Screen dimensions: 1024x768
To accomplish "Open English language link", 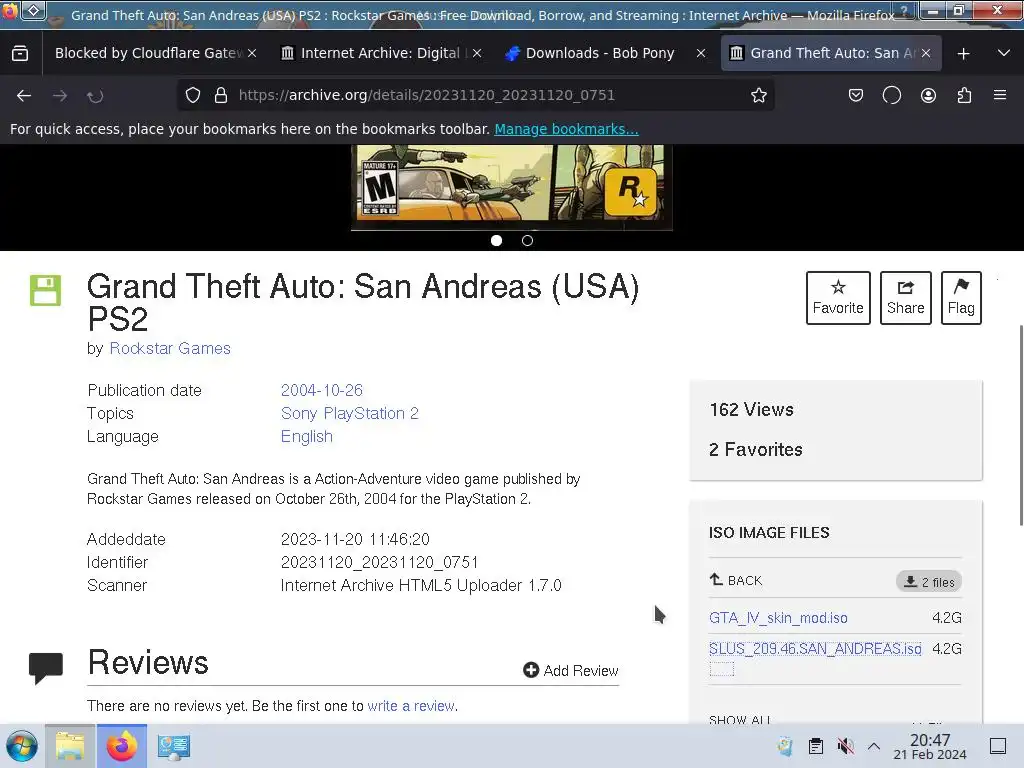I will (x=306, y=436).
